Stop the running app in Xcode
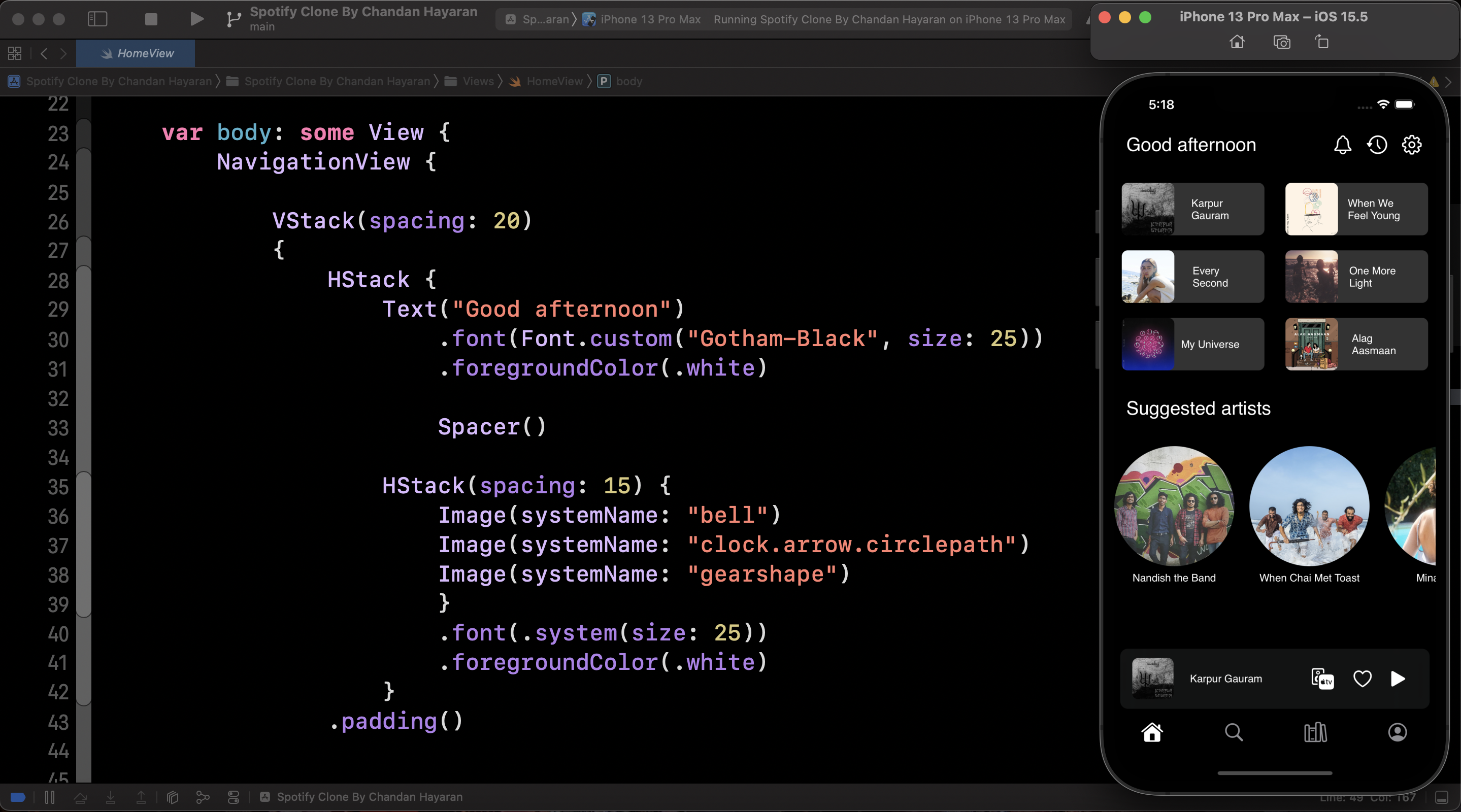This screenshot has width=1461, height=812. (x=151, y=19)
